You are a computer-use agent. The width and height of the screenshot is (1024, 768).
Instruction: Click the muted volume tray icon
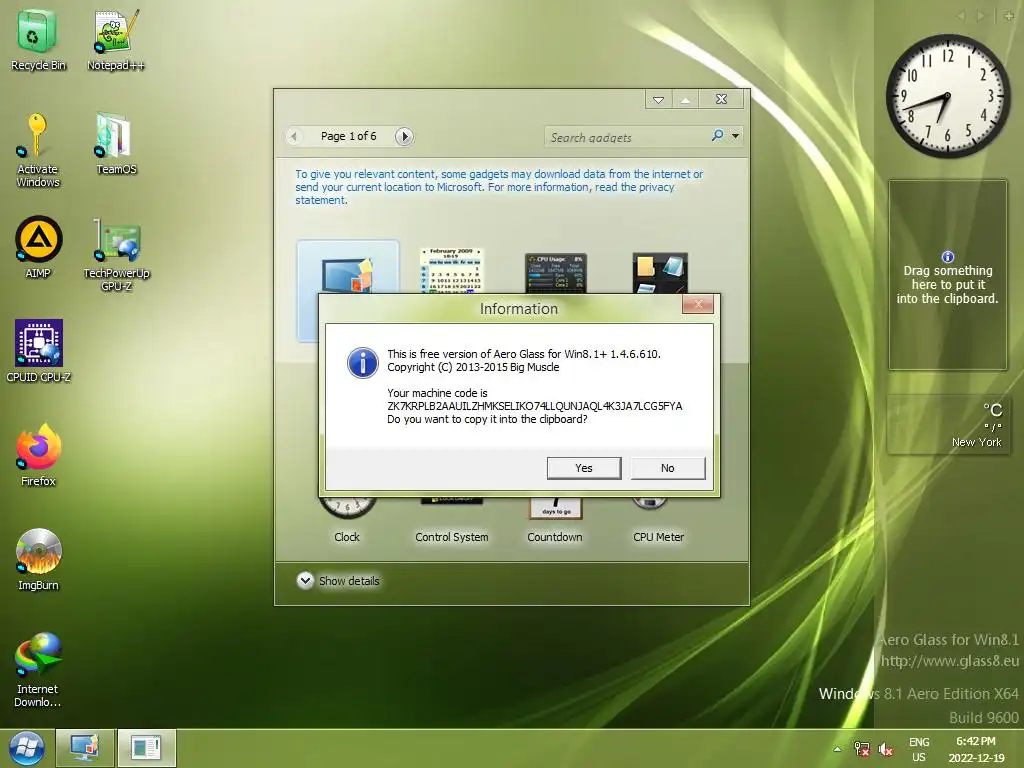(886, 749)
